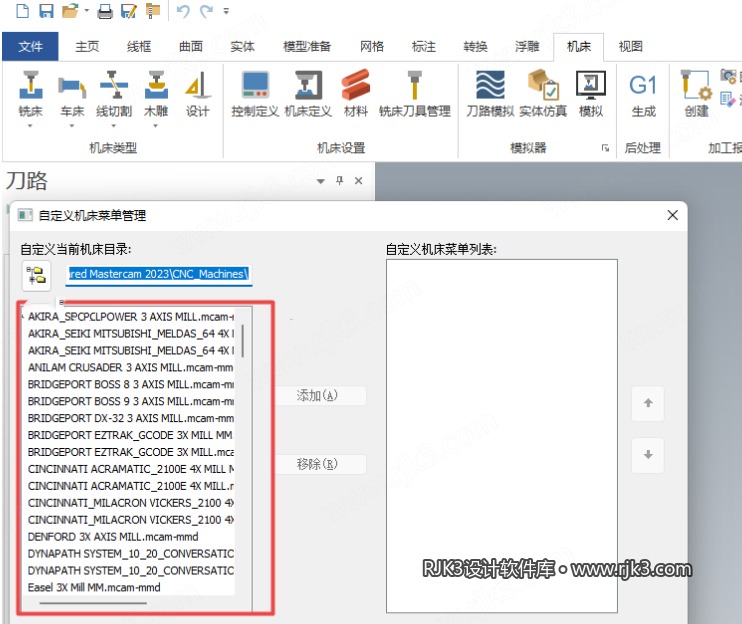Click the Print icon
This screenshot has width=742, height=624.
105,10
